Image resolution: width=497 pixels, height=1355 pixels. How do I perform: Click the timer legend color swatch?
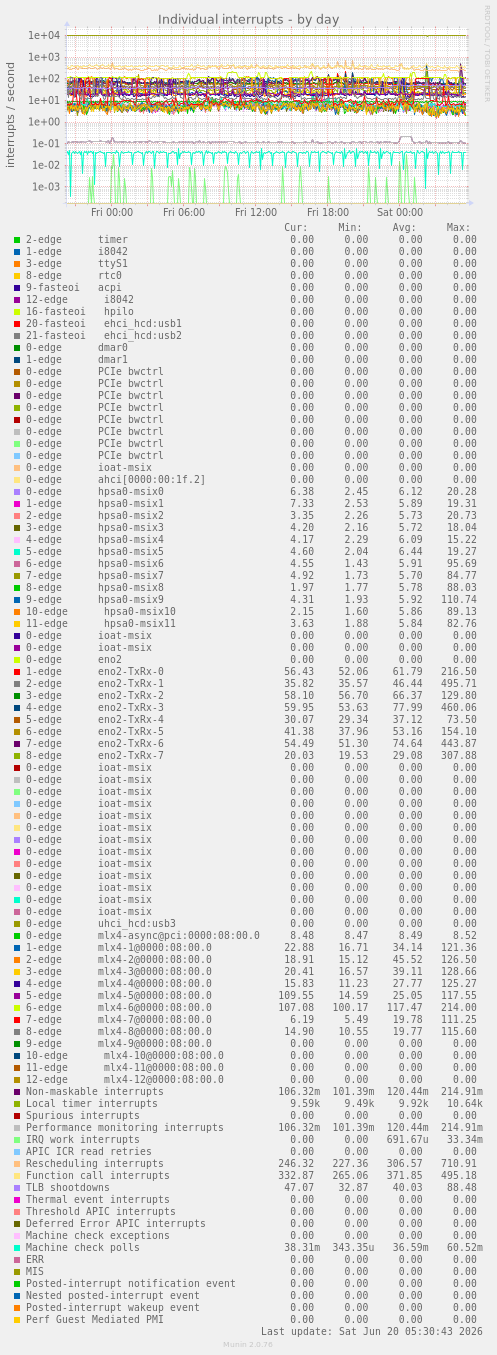(17, 240)
